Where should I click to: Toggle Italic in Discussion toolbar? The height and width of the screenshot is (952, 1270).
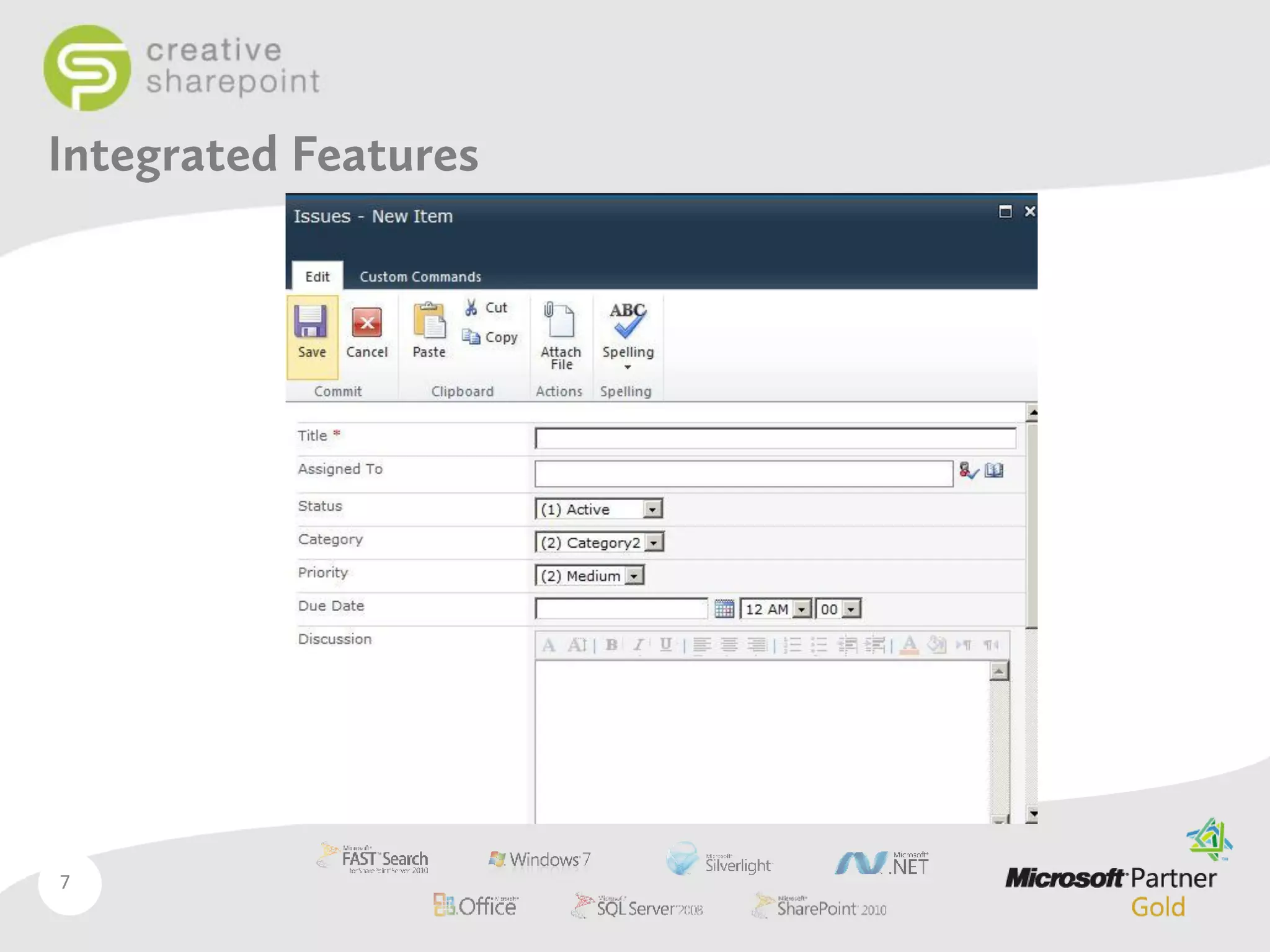pyautogui.click(x=638, y=645)
